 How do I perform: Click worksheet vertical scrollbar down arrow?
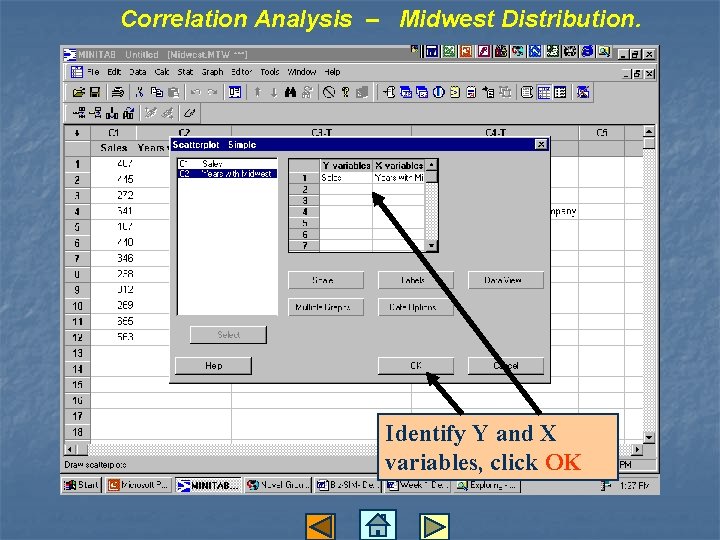click(x=648, y=437)
